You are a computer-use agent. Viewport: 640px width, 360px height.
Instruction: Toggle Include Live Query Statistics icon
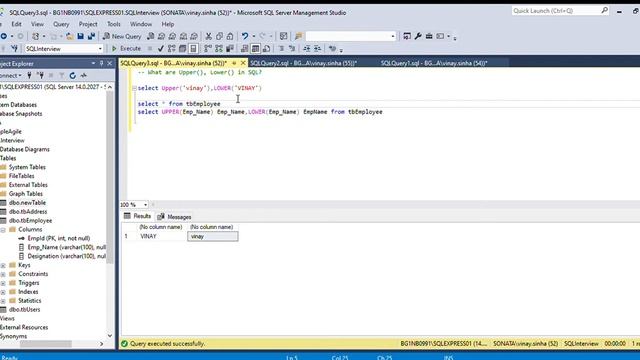point(219,49)
